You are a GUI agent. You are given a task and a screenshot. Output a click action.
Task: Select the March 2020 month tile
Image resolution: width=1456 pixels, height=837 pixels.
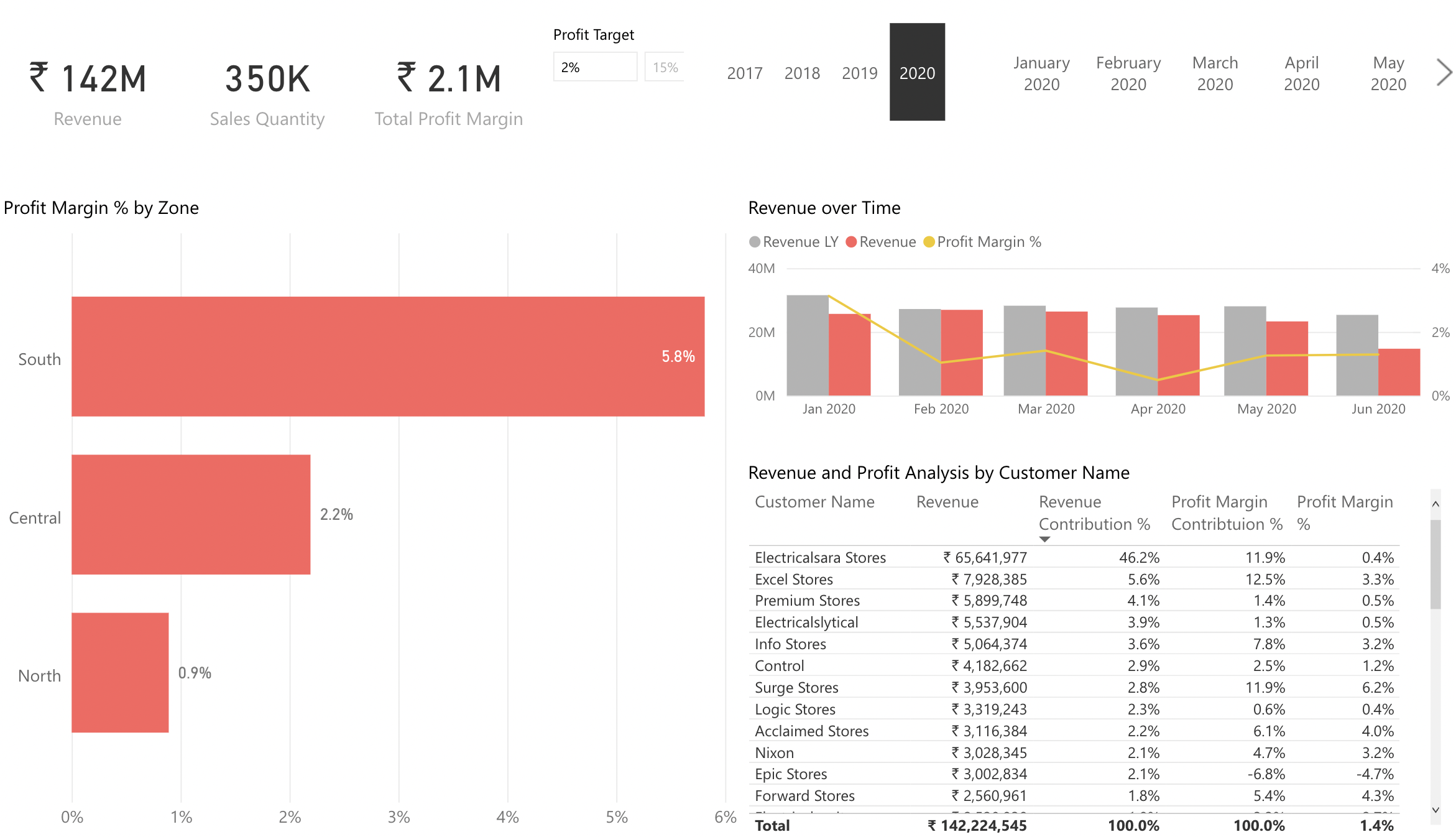tap(1215, 73)
